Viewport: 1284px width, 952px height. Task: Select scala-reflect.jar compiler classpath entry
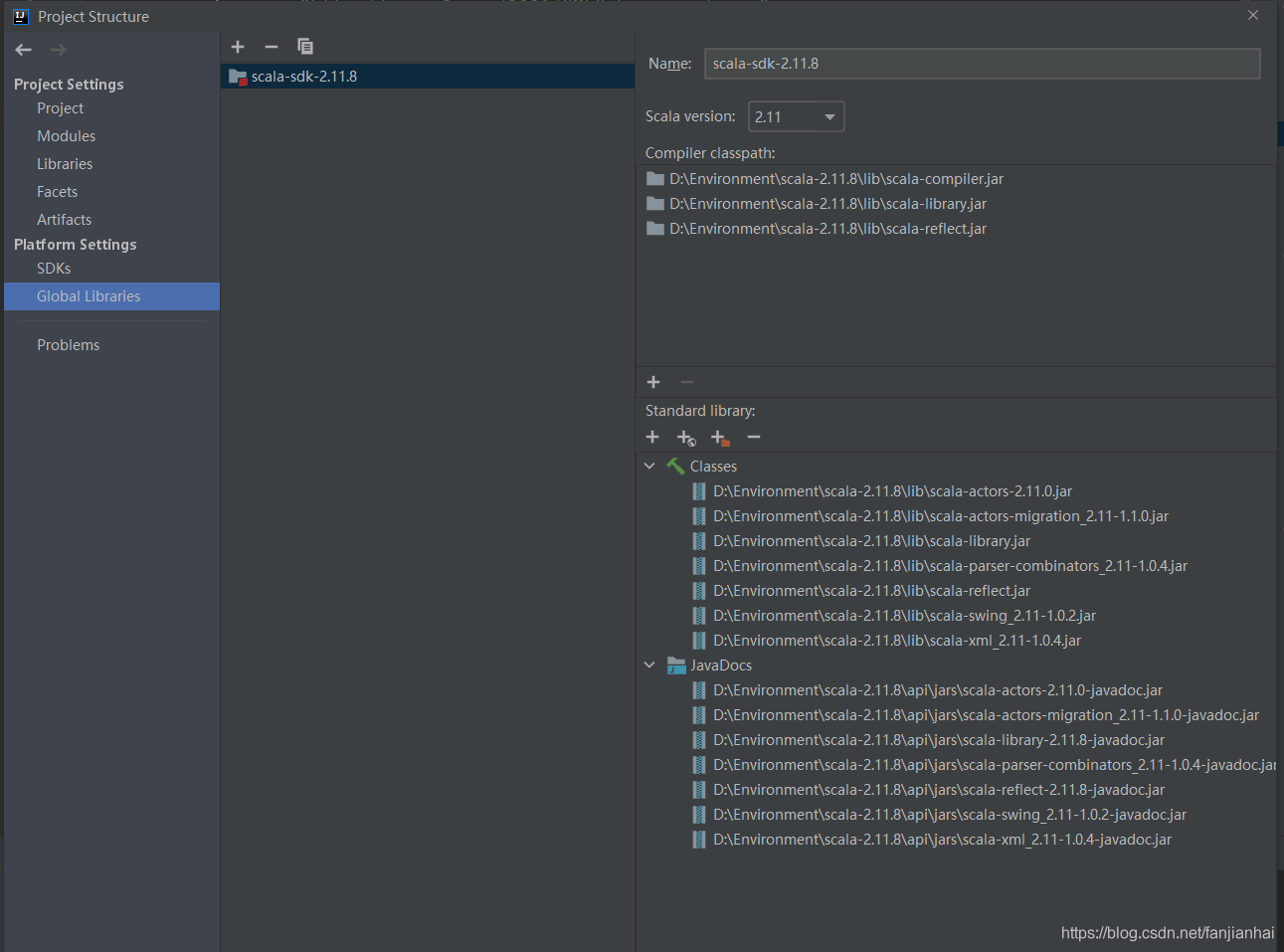coord(827,229)
